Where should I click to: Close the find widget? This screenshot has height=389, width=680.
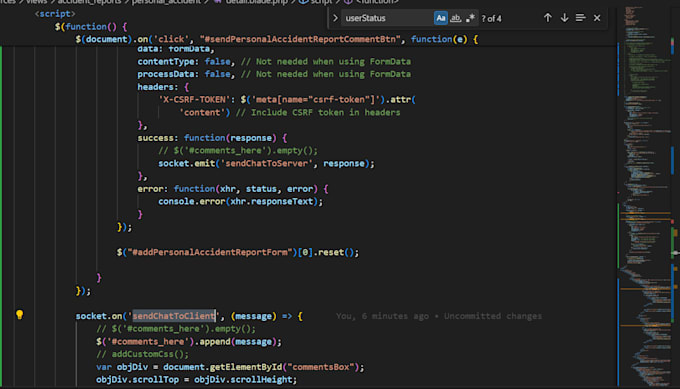[597, 18]
